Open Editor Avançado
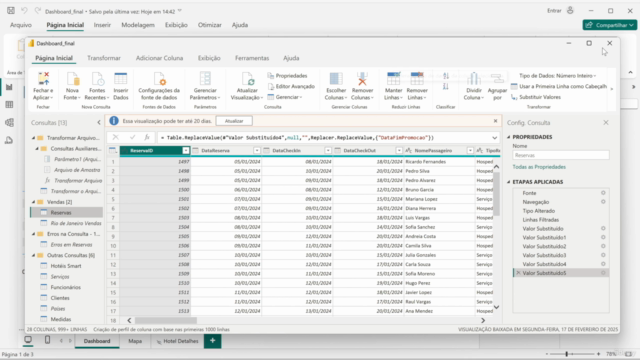Viewport: 640px width, 360px height. pyautogui.click(x=291, y=87)
